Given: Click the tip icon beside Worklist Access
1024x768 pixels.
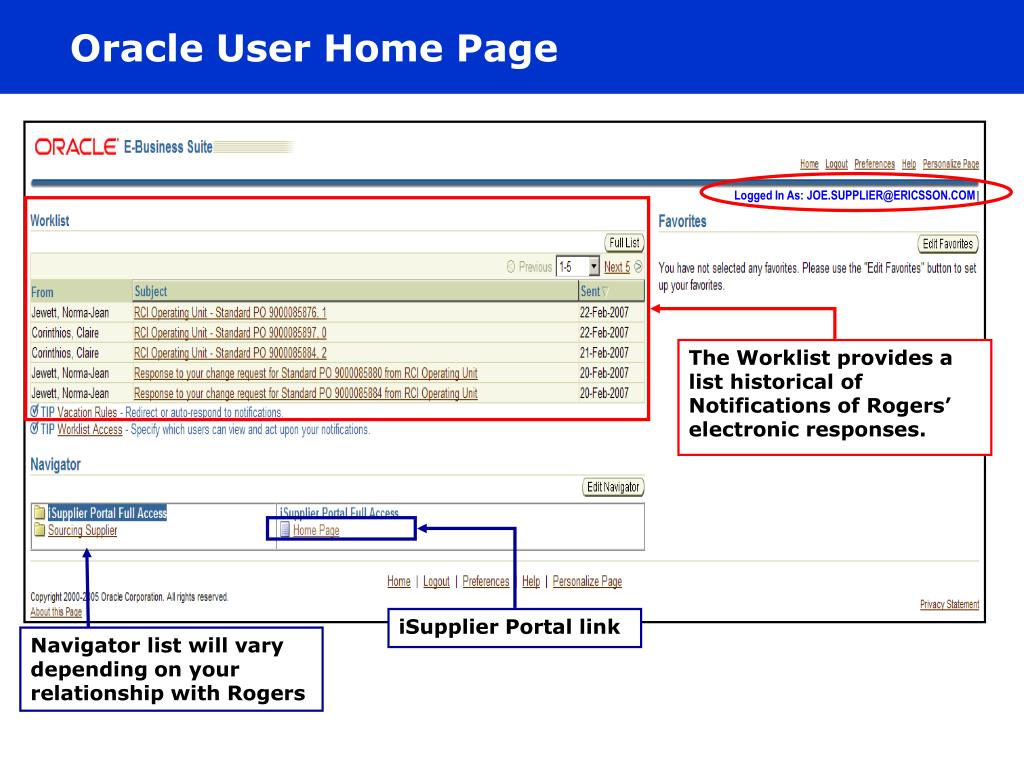Looking at the screenshot, I should pos(35,429).
